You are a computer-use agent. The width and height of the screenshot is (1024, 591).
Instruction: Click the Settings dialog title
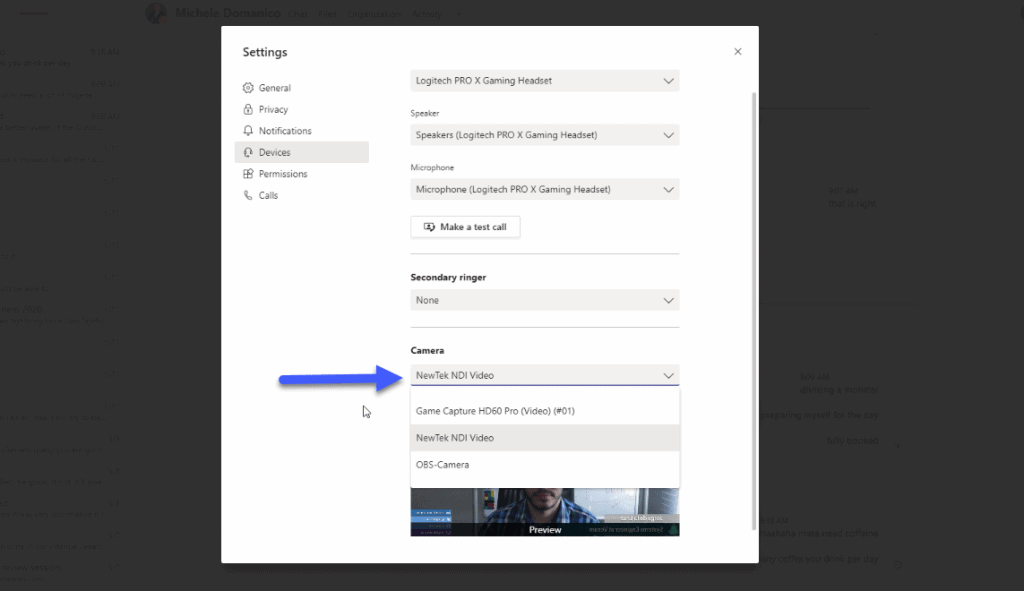(264, 52)
